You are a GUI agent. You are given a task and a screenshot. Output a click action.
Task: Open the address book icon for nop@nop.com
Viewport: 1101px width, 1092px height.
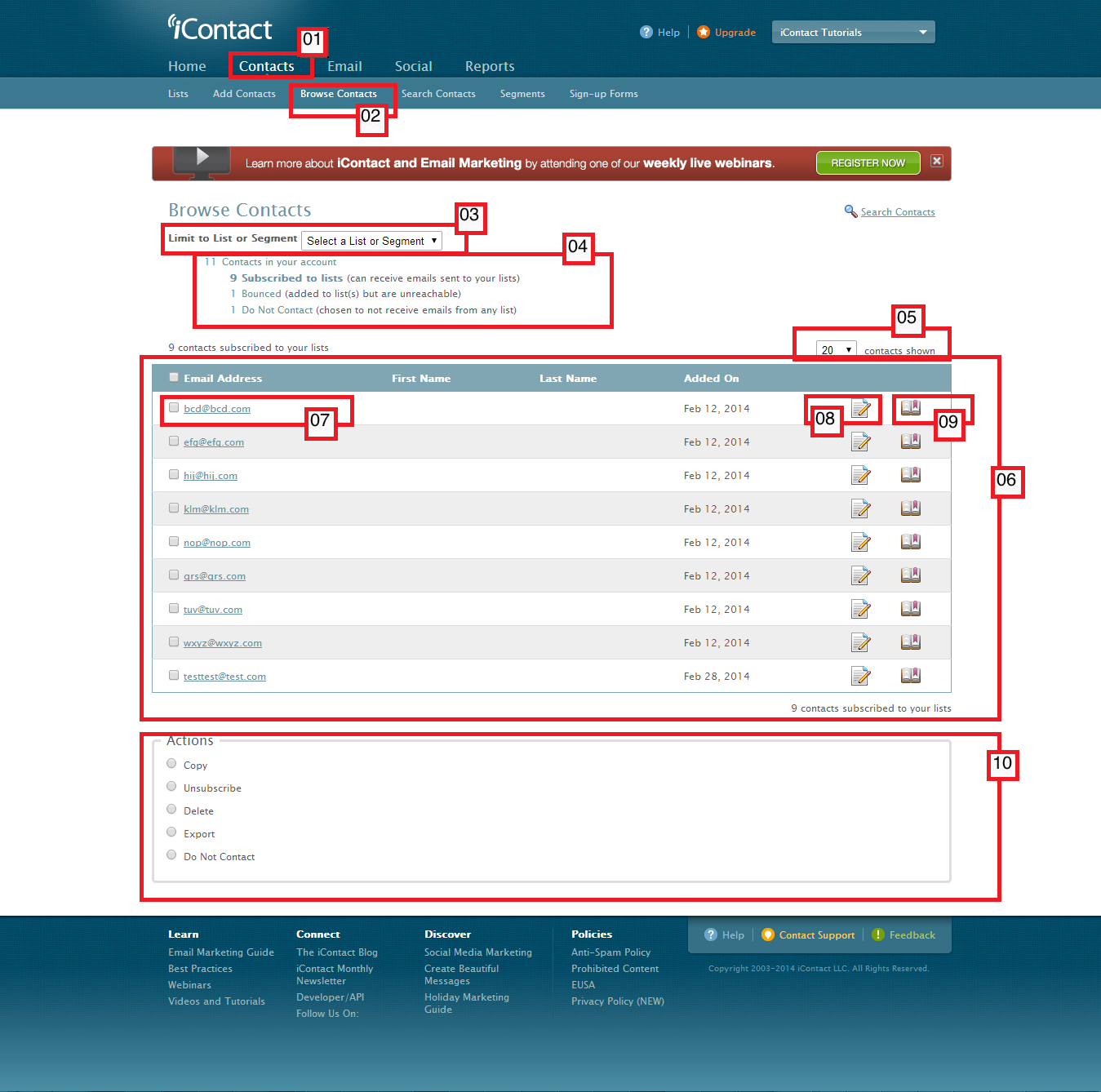point(910,541)
